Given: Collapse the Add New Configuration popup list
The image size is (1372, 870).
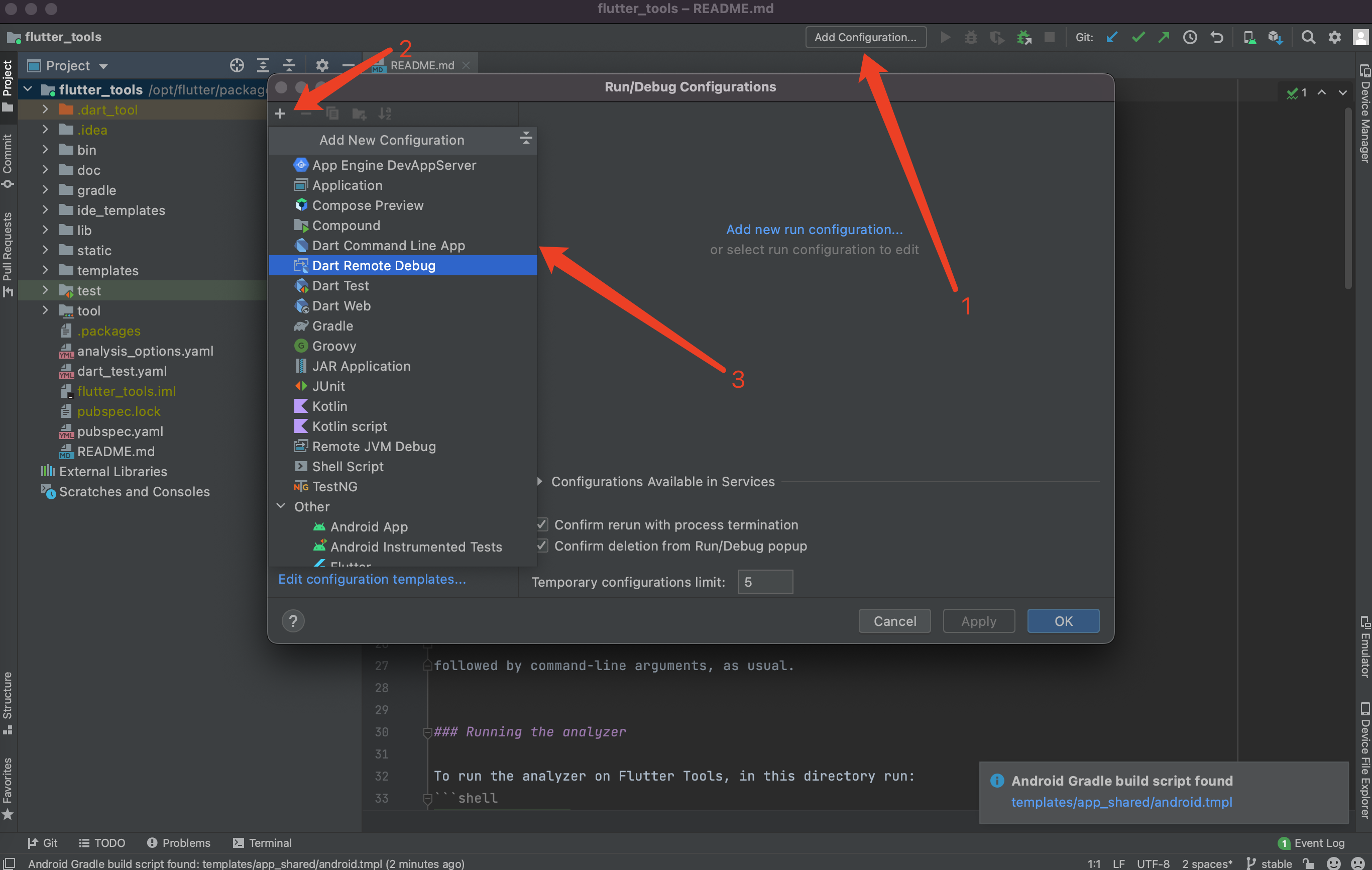Looking at the screenshot, I should (x=525, y=137).
